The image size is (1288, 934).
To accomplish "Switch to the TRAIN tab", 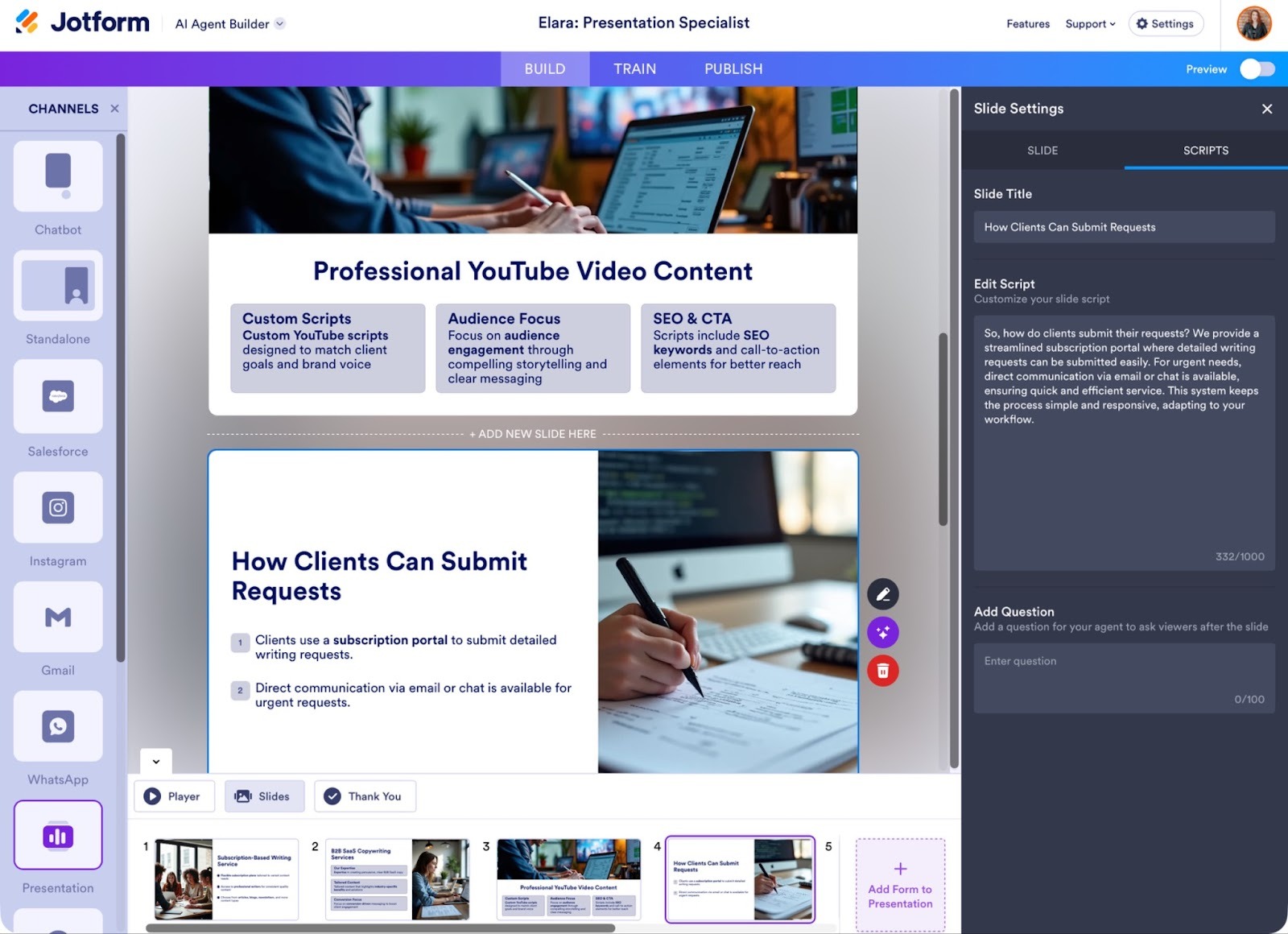I will (634, 68).
